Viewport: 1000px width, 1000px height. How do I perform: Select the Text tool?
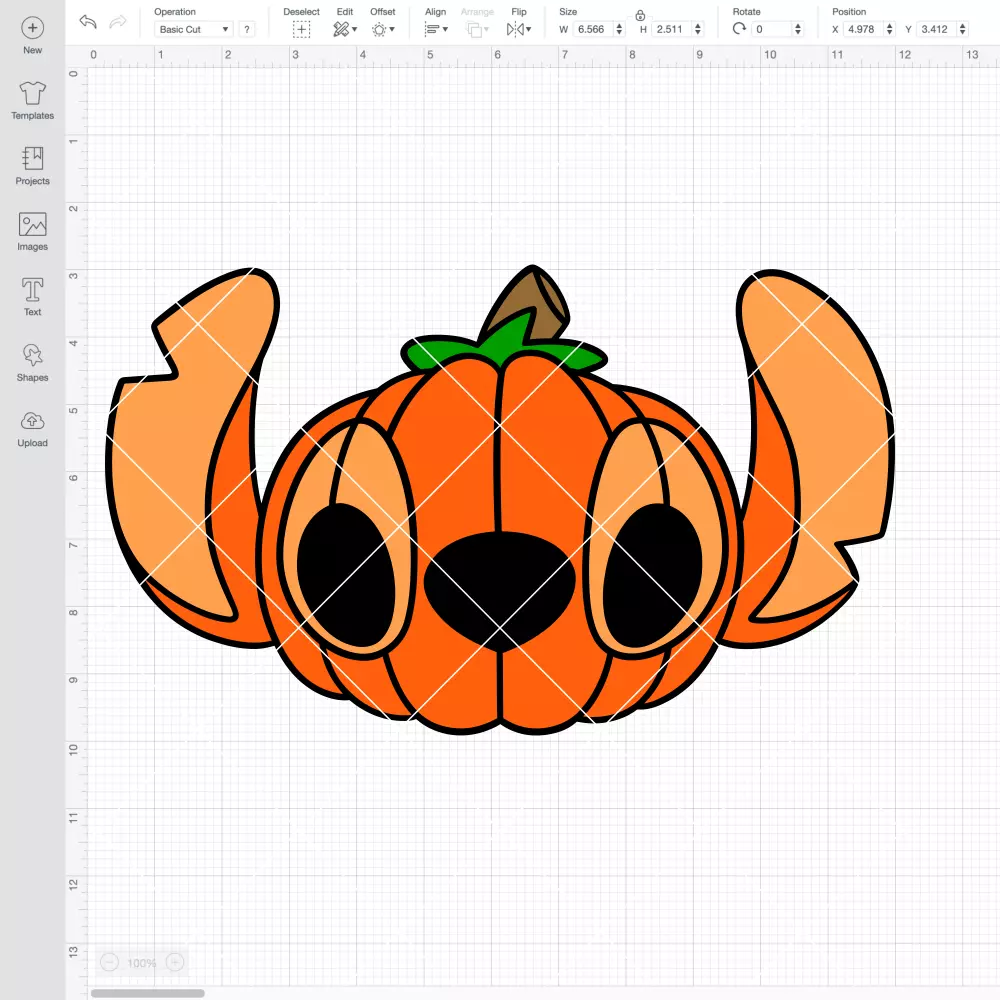point(33,297)
